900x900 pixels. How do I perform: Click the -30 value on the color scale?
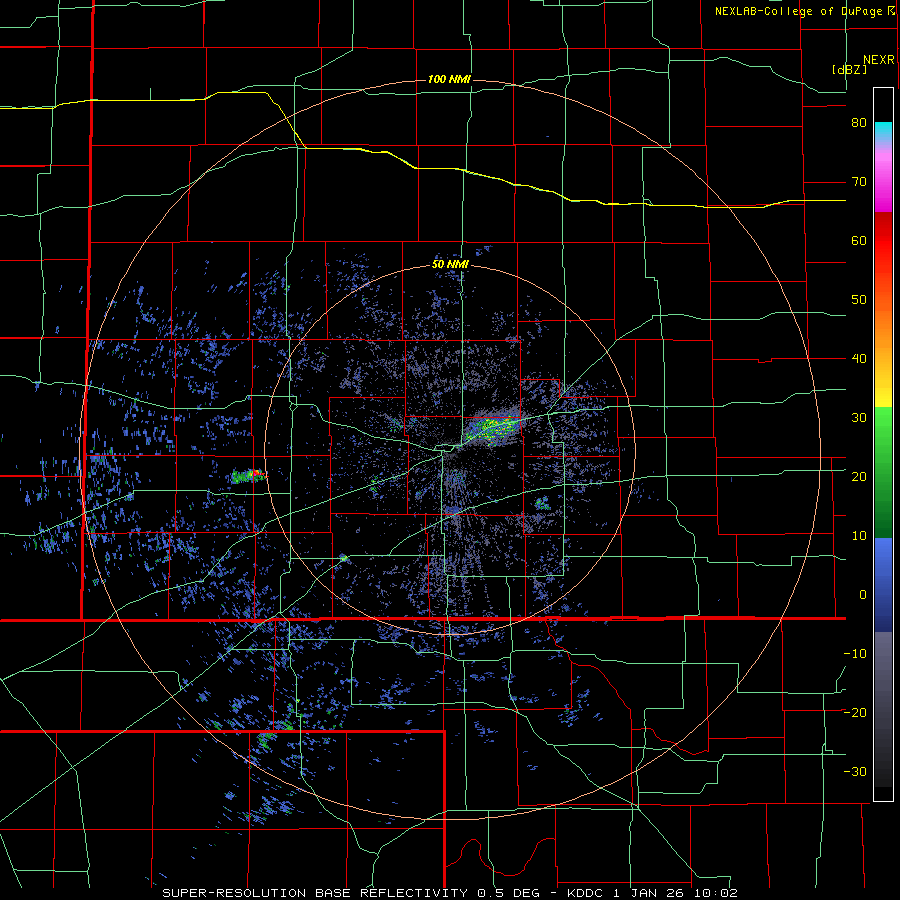pos(855,772)
